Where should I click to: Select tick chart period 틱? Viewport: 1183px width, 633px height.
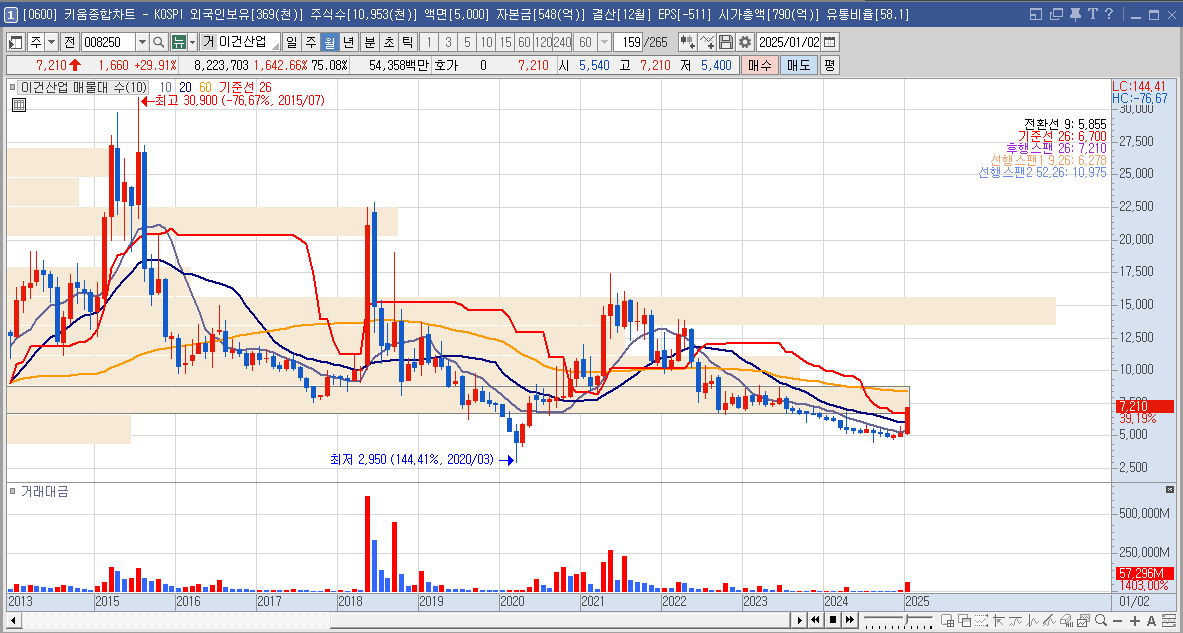407,42
